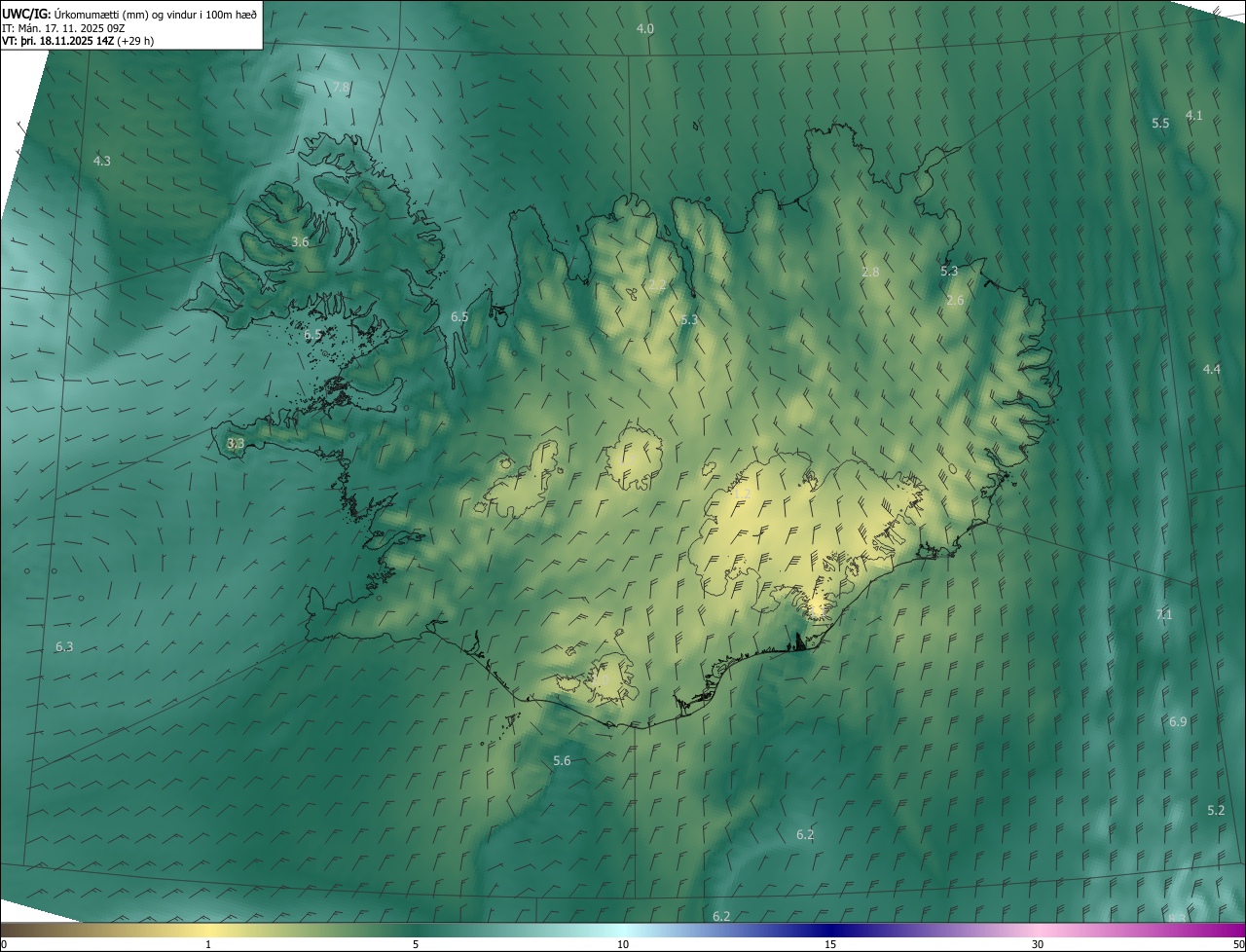Click the 6.9 value in the southeast sea
Screen dimensions: 1246x952
[x=1178, y=722]
